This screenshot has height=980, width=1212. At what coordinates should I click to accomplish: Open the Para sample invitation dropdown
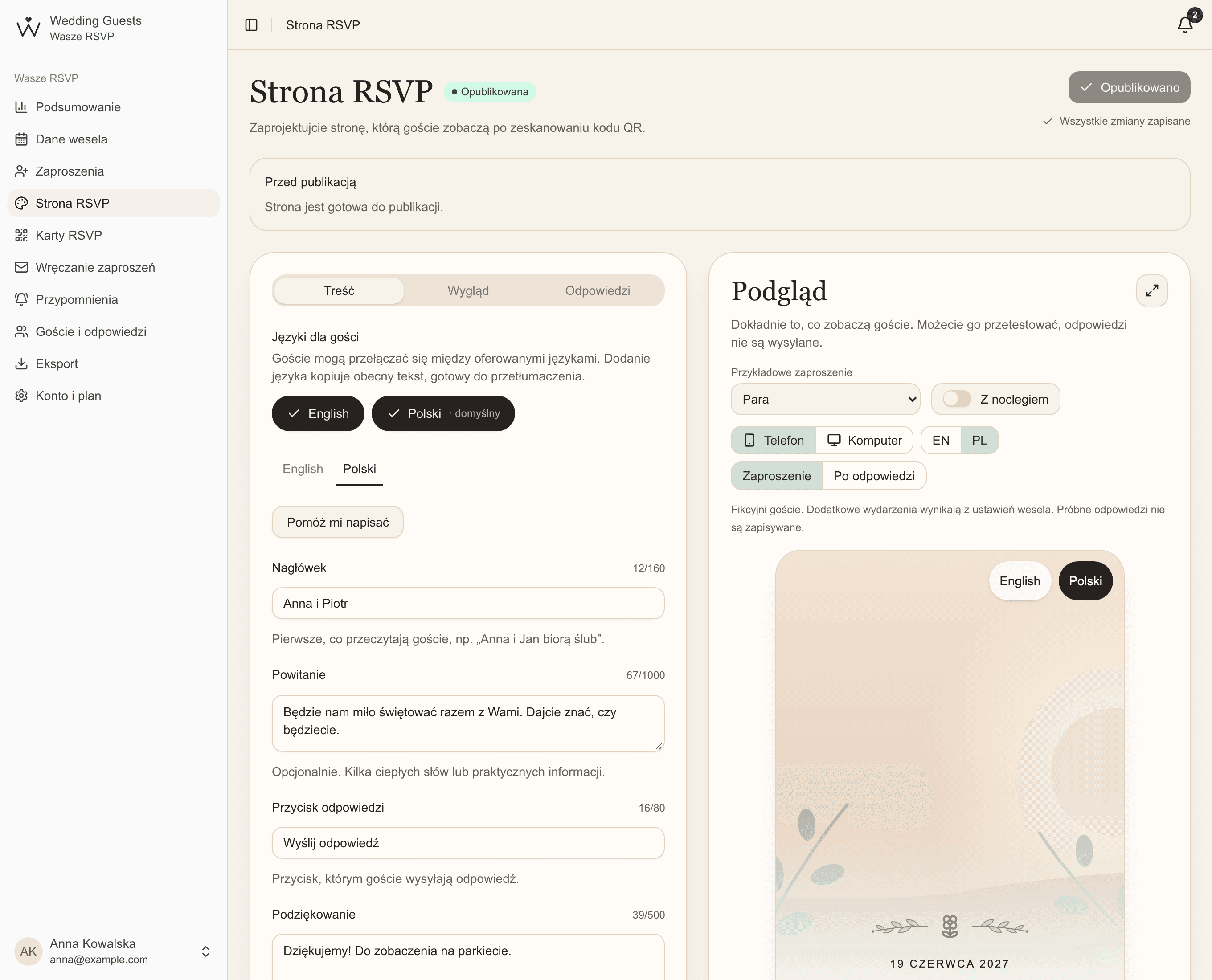click(x=825, y=399)
